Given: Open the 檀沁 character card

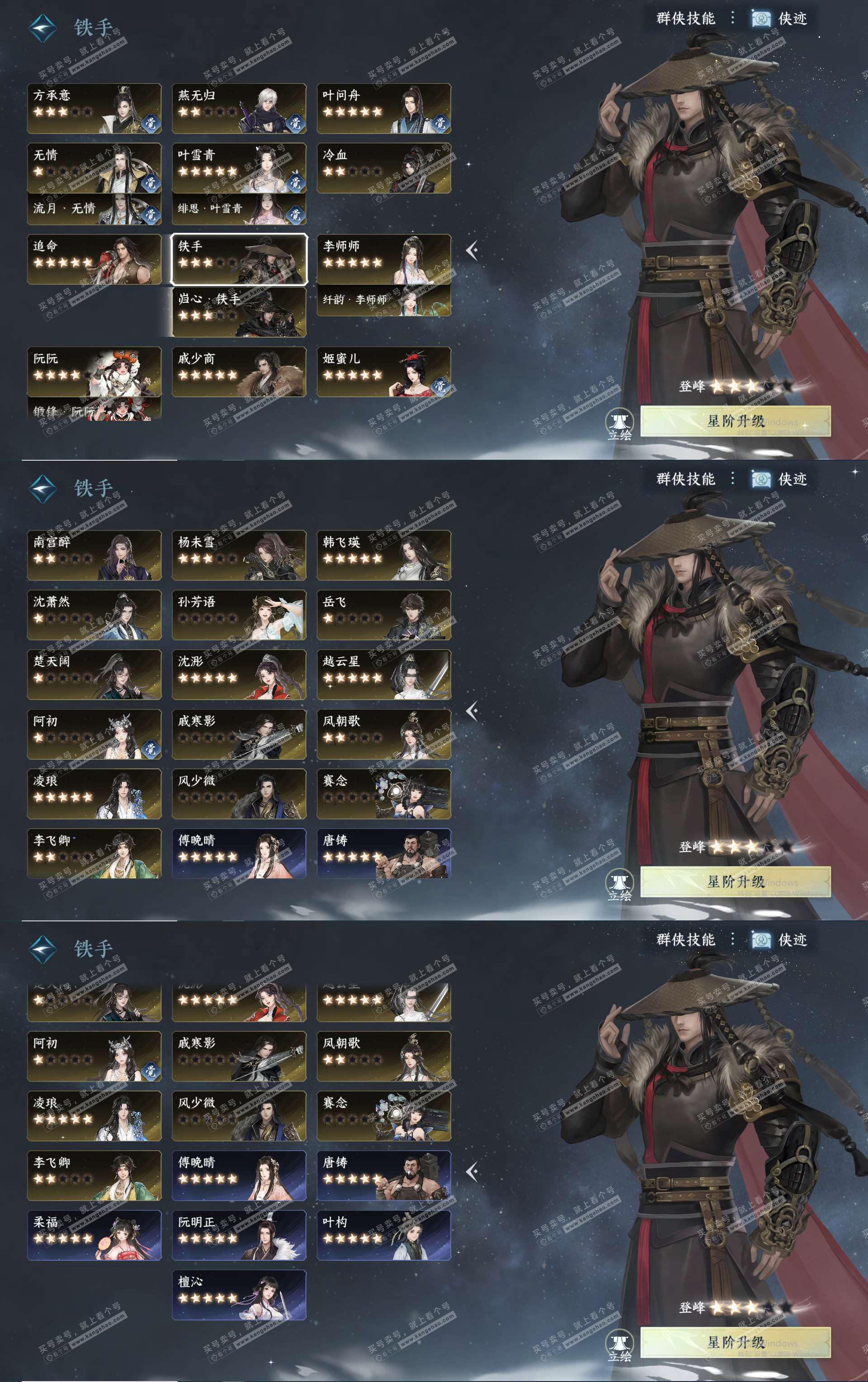Looking at the screenshot, I should coord(239,1295).
